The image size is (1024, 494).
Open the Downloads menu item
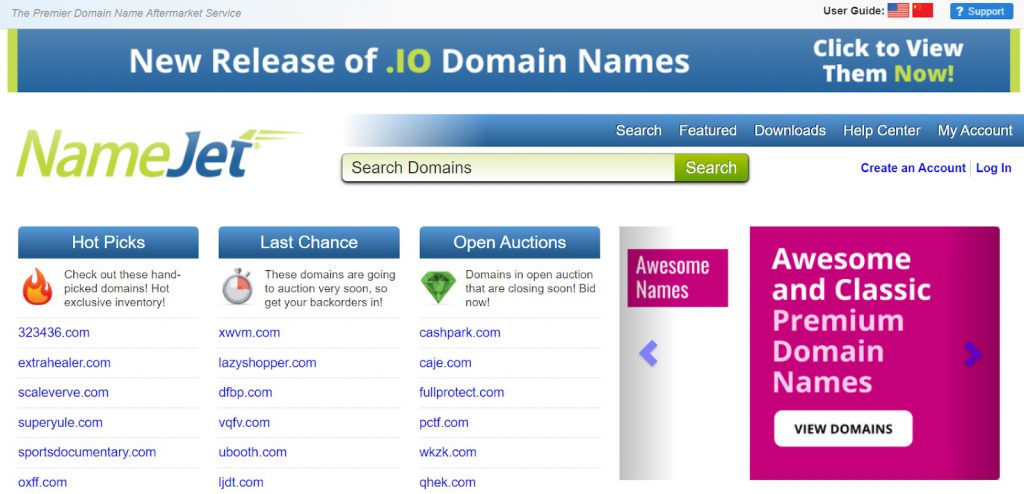[790, 131]
